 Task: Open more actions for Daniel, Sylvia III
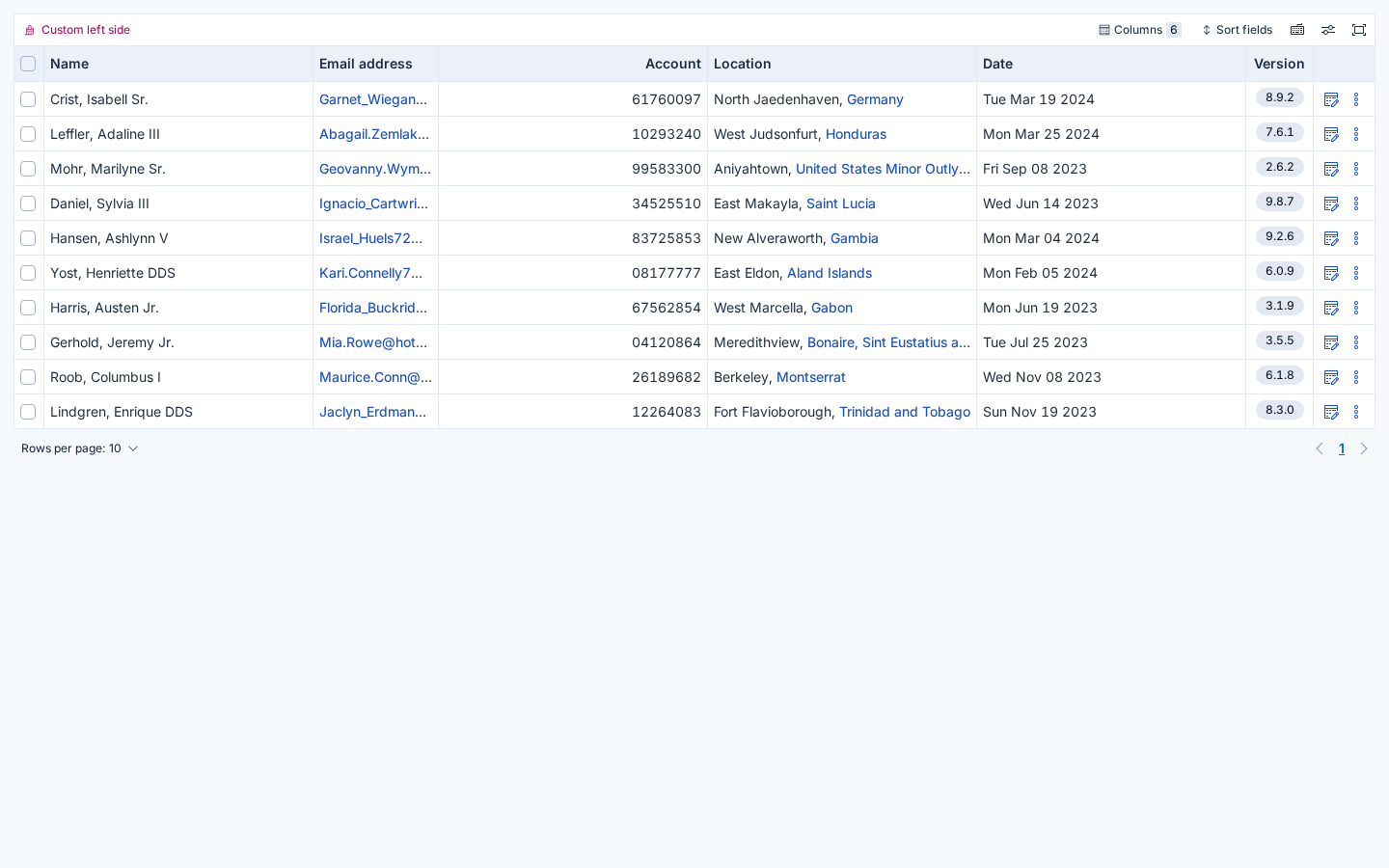1356,203
